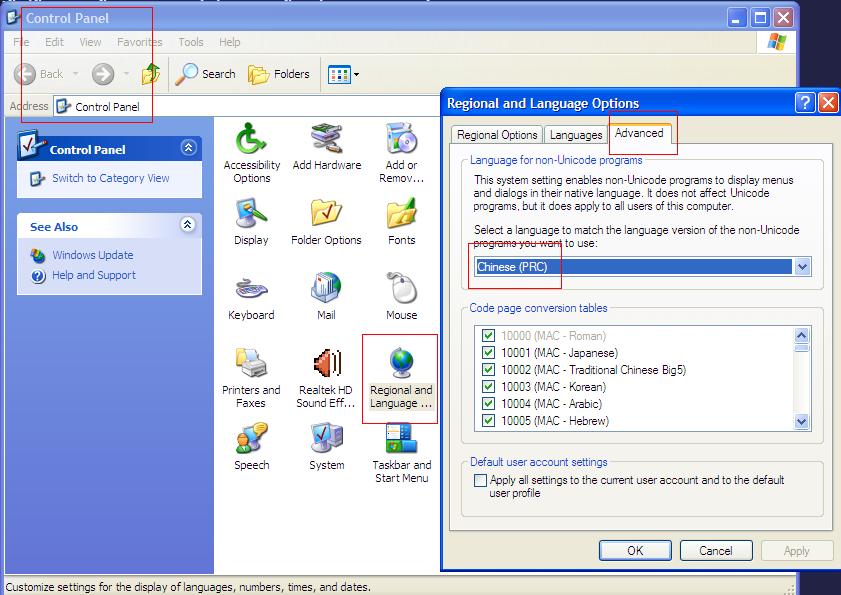This screenshot has height=595, width=841.
Task: Collapse the Control Panel sidebar section
Action: click(x=188, y=147)
